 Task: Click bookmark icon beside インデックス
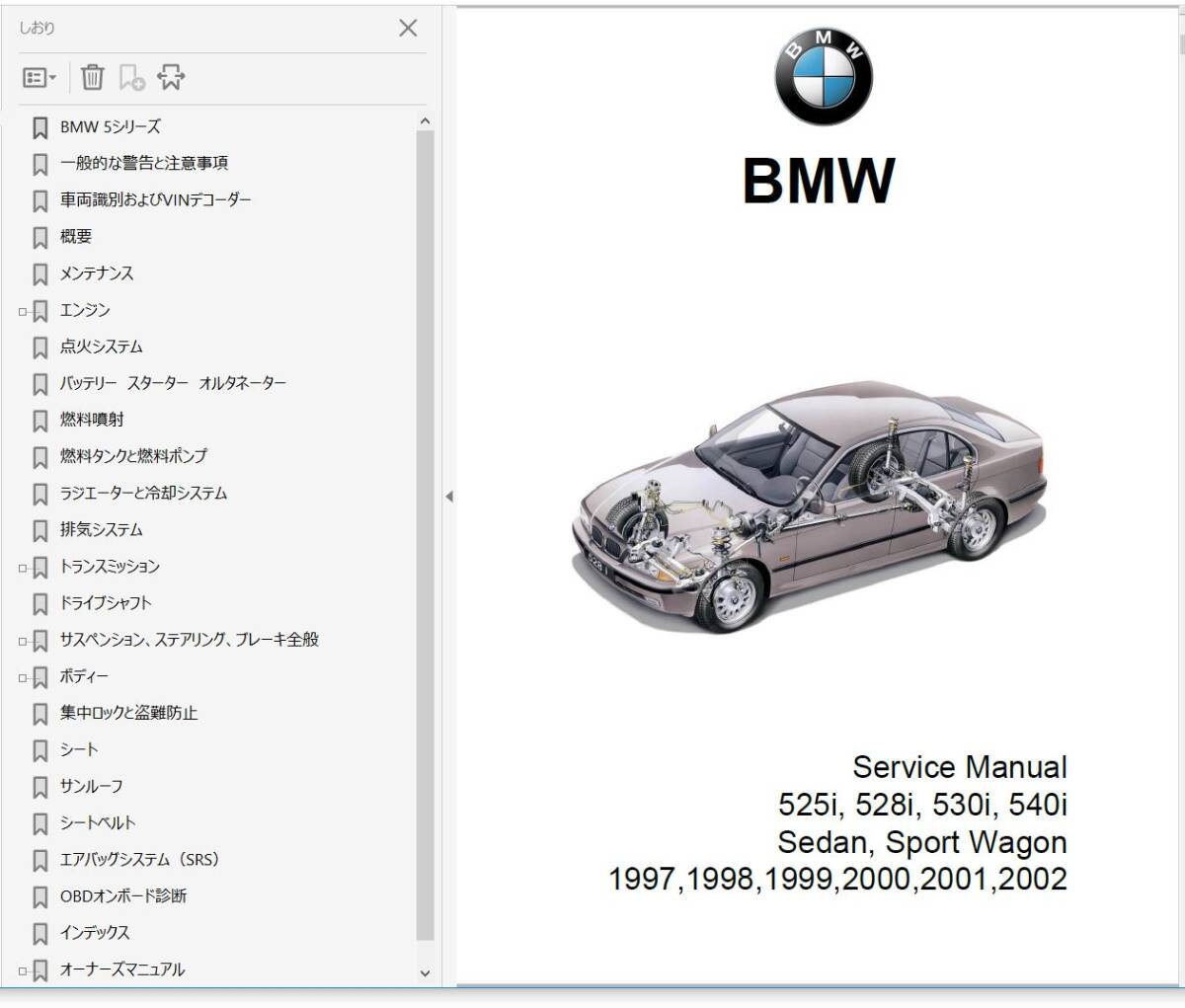coord(39,933)
